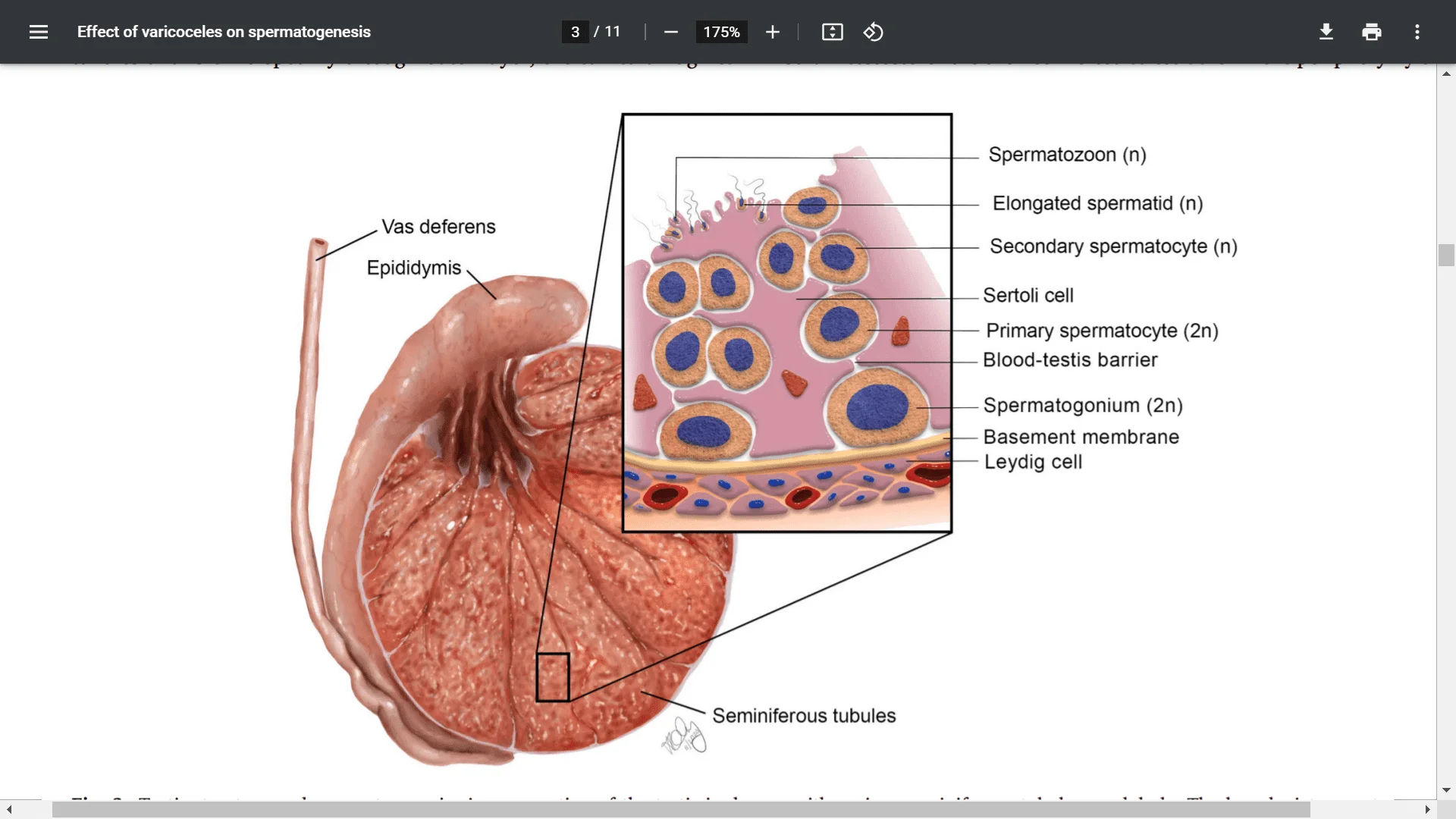Open the sidebar hamburger menu

[39, 32]
